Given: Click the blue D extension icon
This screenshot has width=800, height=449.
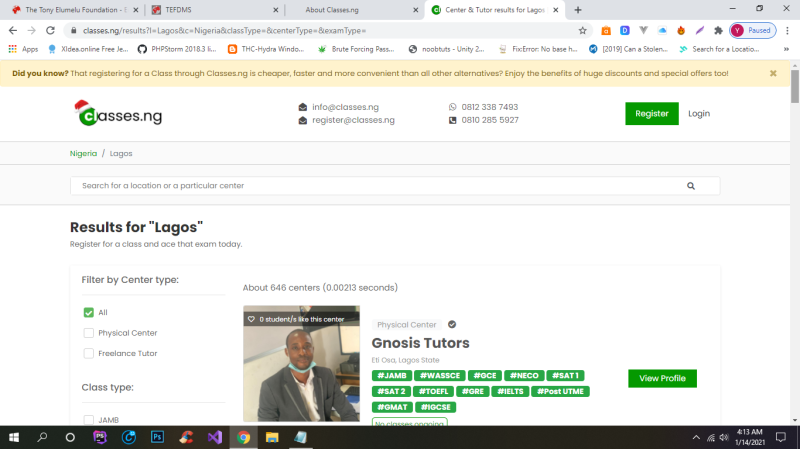Looking at the screenshot, I should [624, 31].
